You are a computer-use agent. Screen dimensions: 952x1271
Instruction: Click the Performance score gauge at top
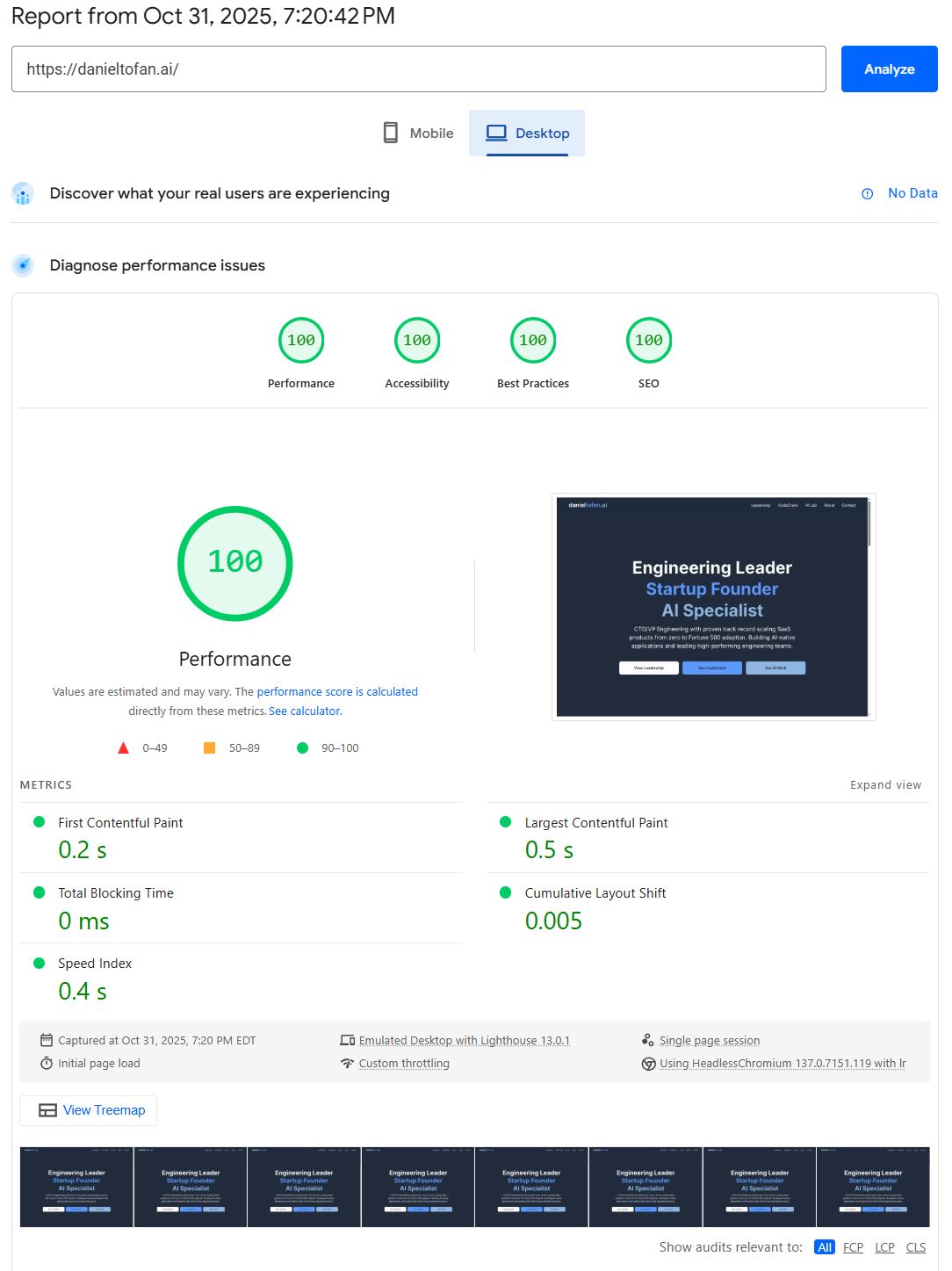[300, 341]
